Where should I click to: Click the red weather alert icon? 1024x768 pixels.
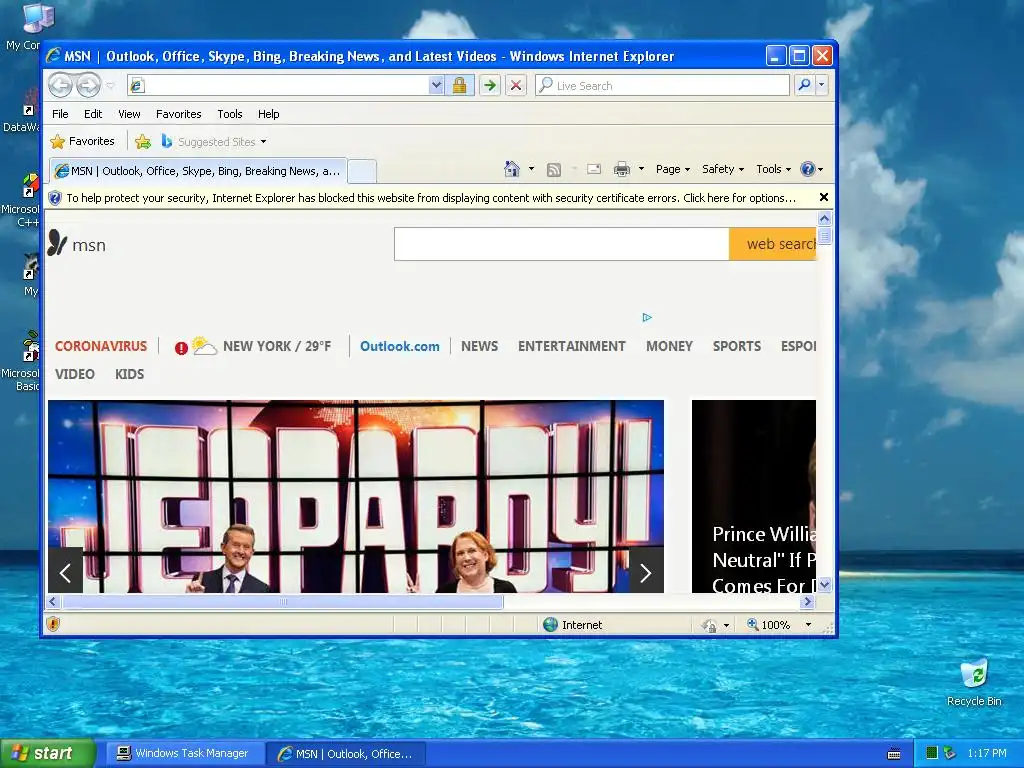click(181, 347)
